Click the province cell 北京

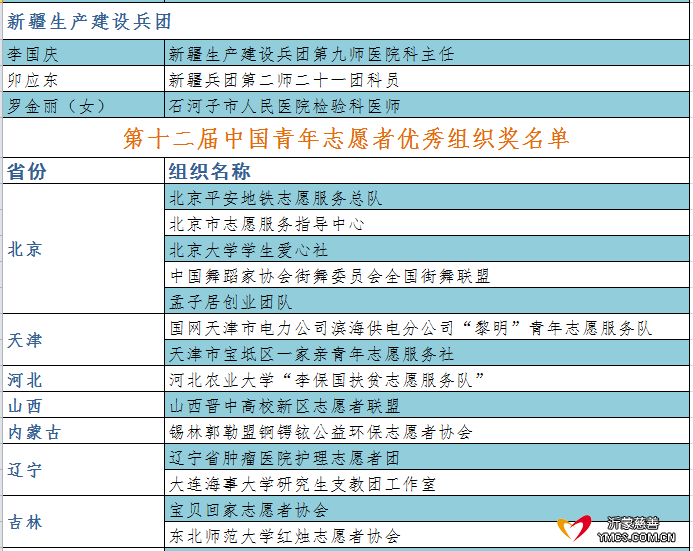84,249
